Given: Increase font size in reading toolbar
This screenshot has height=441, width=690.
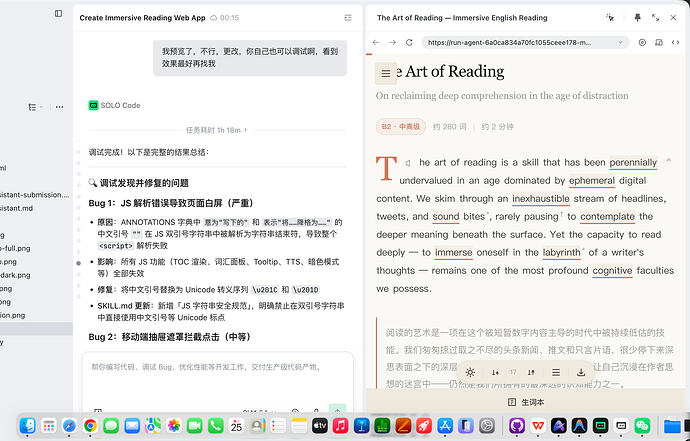Looking at the screenshot, I should click(531, 373).
